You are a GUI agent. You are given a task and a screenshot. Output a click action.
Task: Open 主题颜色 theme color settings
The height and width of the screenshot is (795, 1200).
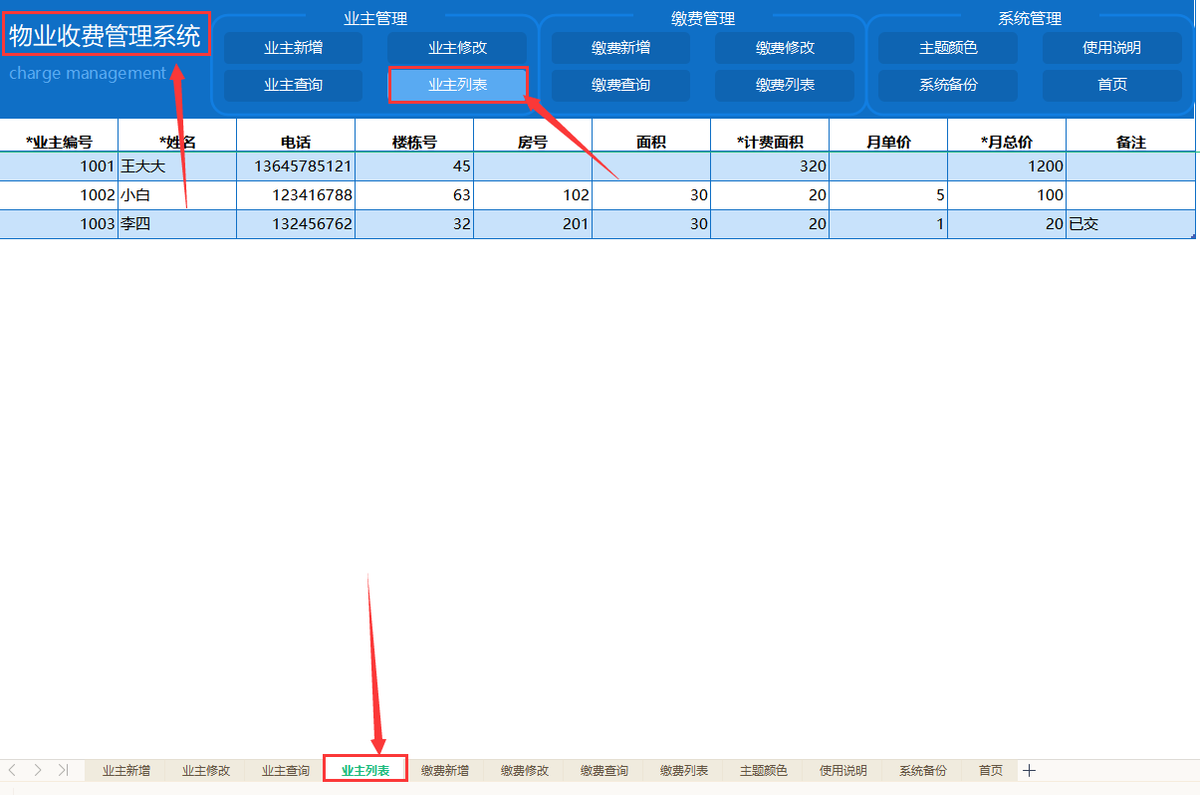click(x=947, y=47)
